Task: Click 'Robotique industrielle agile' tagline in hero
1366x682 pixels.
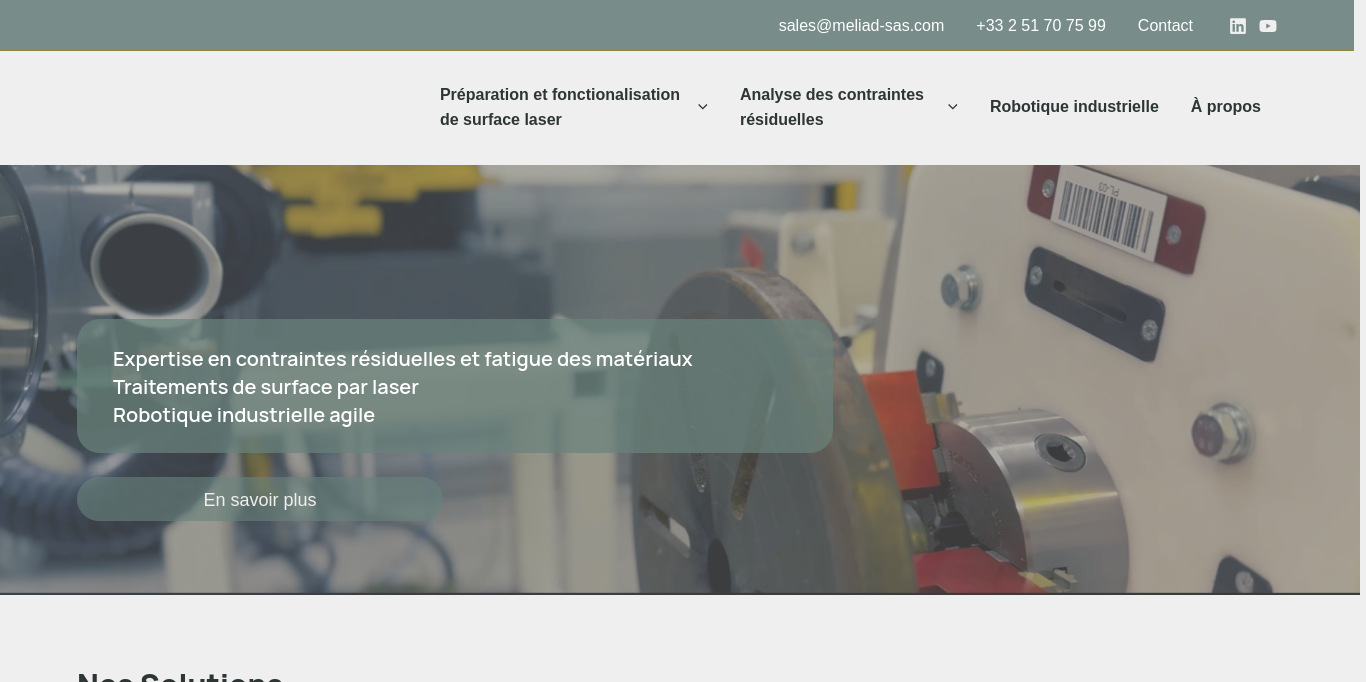Action: click(x=244, y=415)
